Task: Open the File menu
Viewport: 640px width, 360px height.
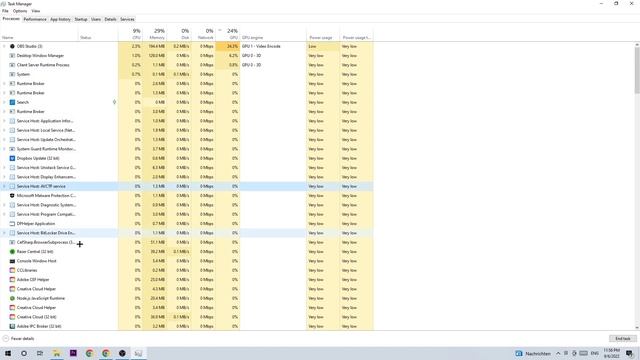Action: point(5,11)
